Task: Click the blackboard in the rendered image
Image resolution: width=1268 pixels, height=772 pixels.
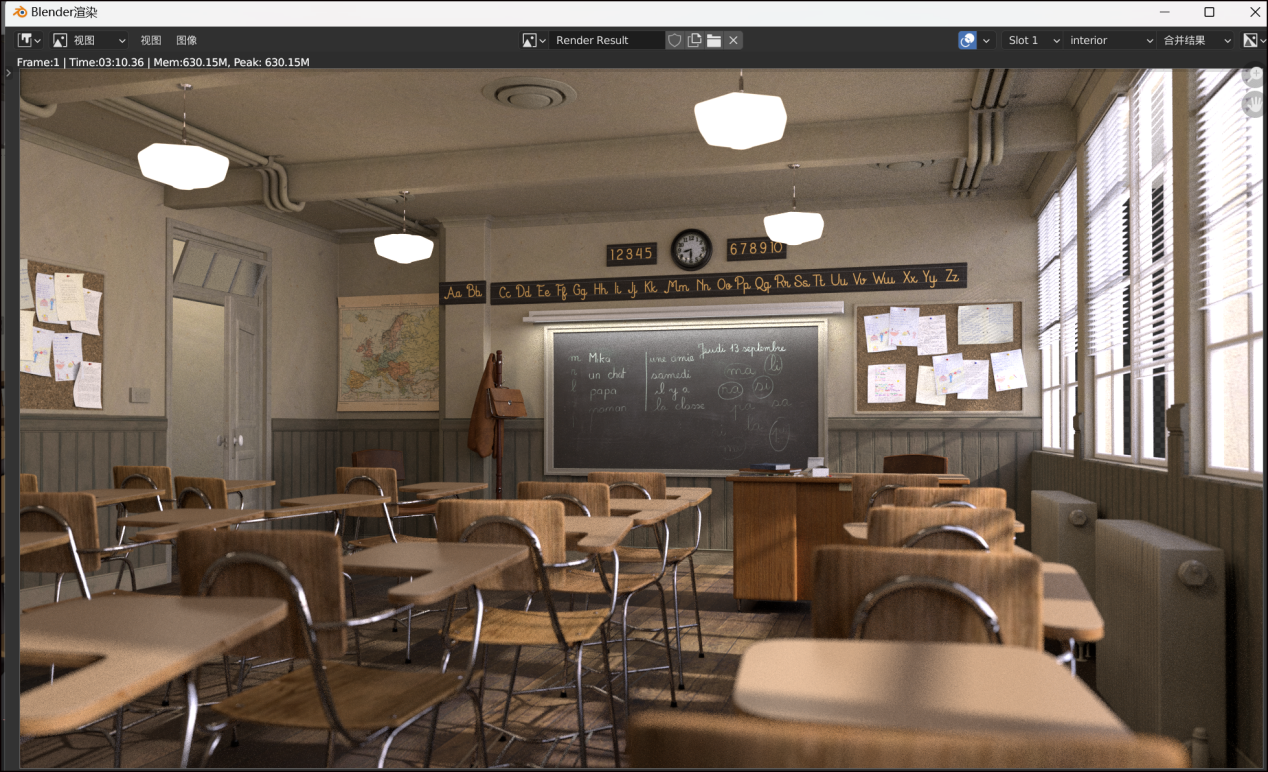Action: point(685,398)
